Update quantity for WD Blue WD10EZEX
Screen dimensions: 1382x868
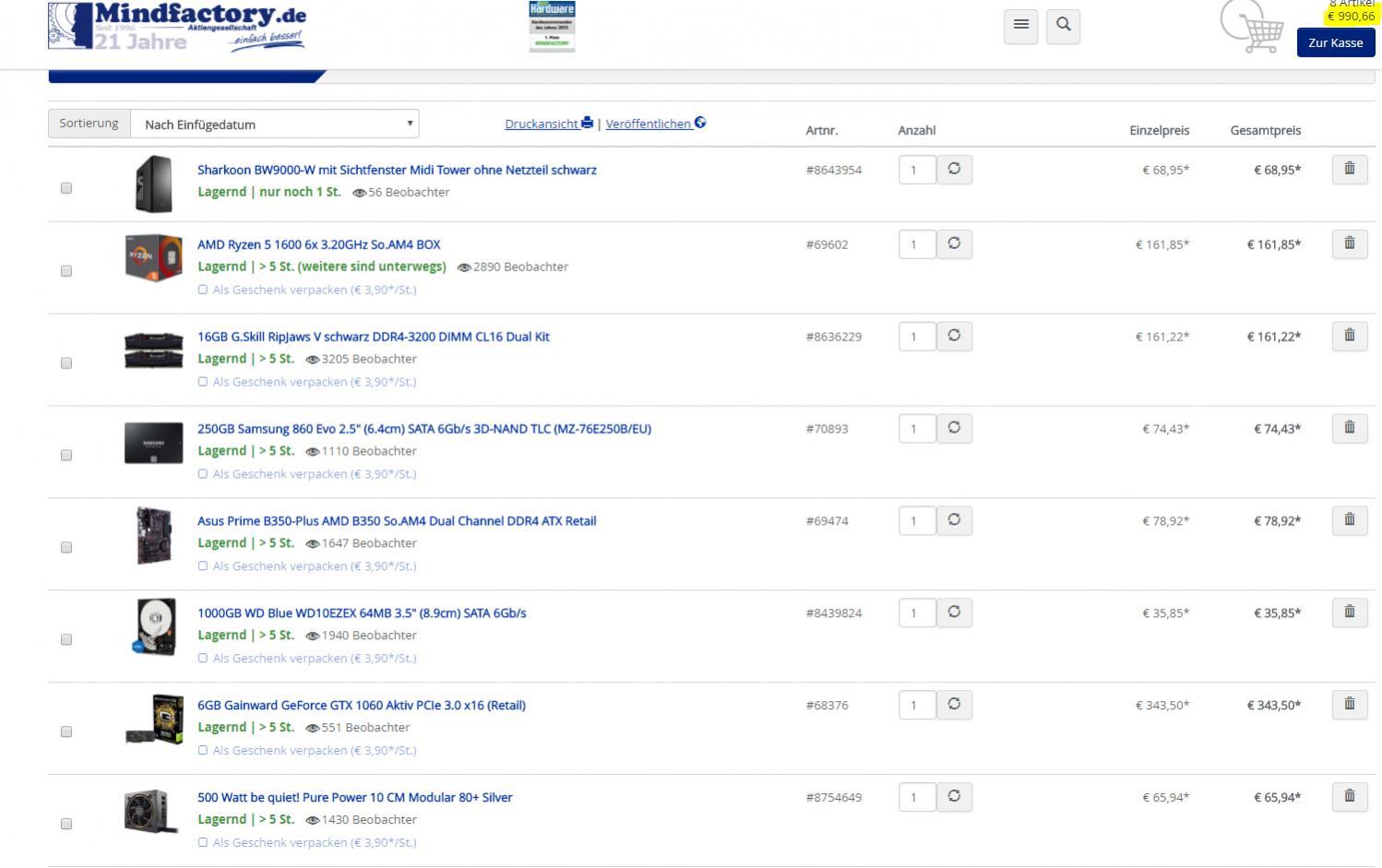(x=954, y=612)
